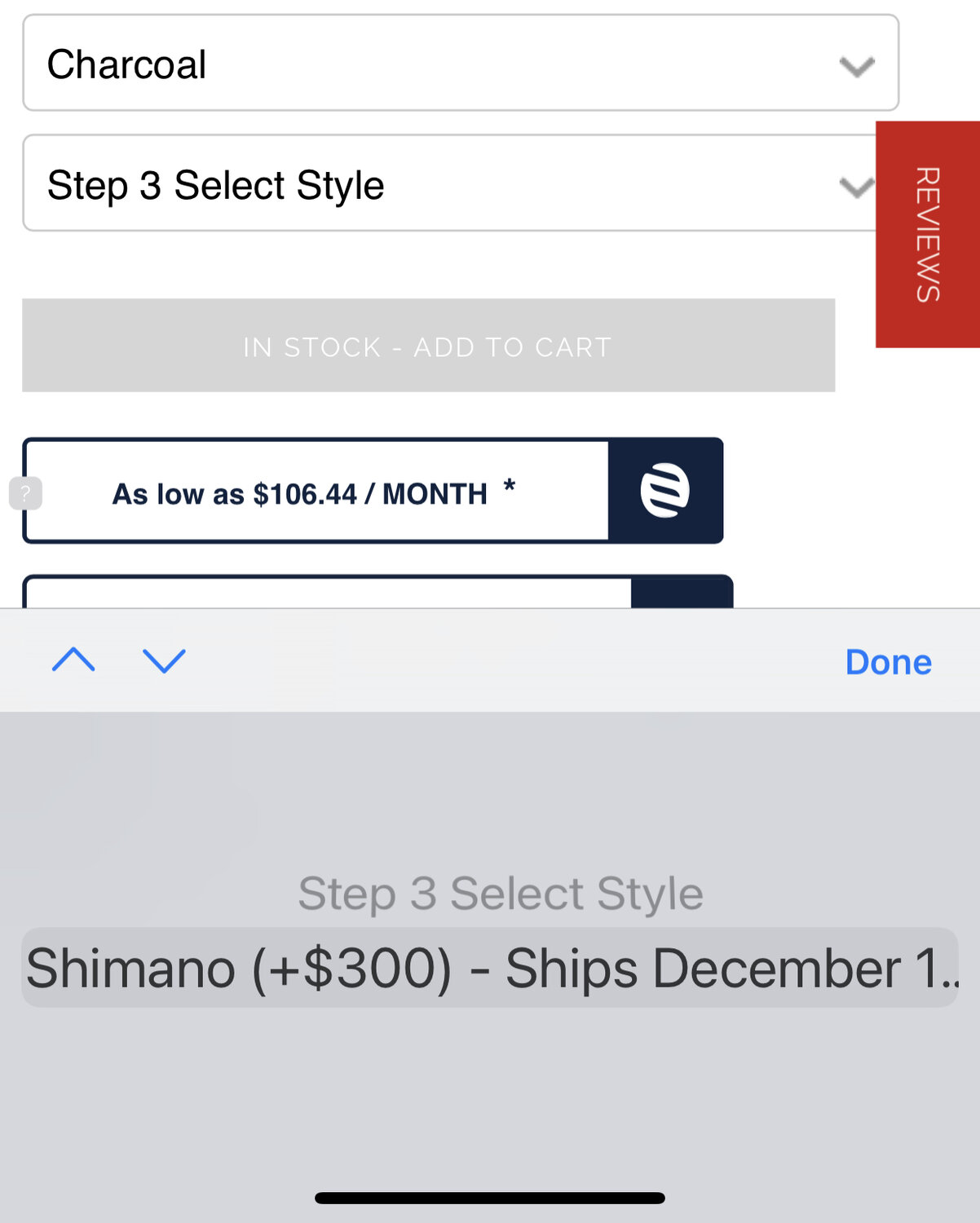Open the As low as $106.44 / MONTH offer
Screen dimensions: 980x1223
click(316, 492)
